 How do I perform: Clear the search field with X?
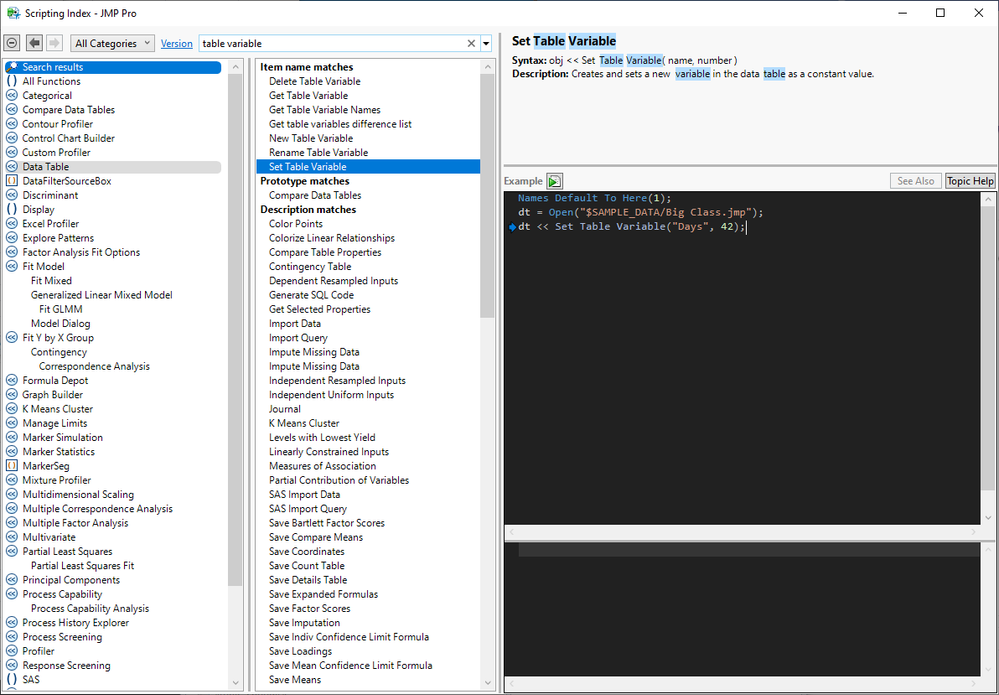coord(472,44)
